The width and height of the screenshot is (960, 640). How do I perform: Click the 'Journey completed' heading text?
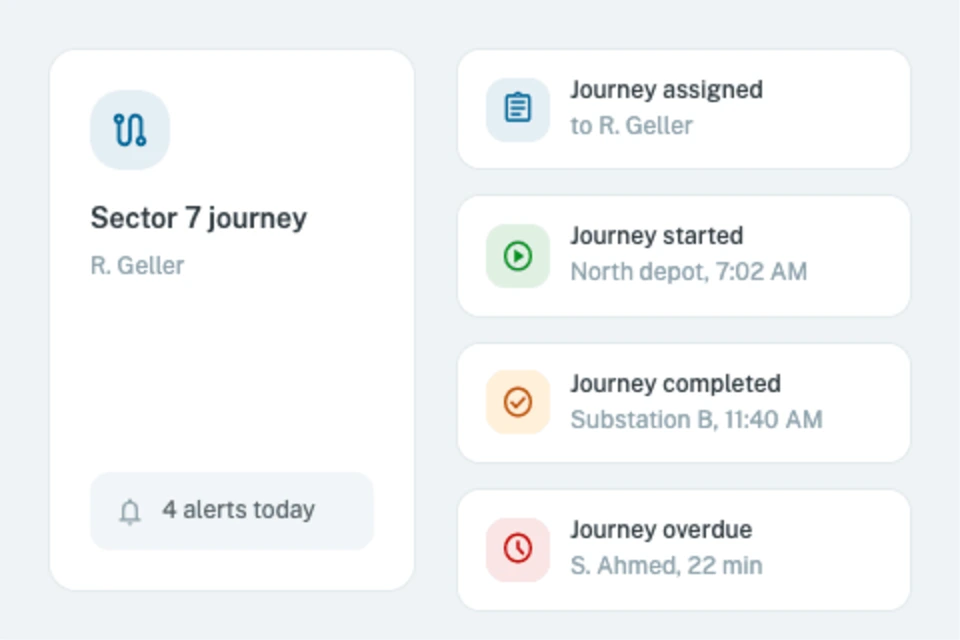click(x=675, y=384)
